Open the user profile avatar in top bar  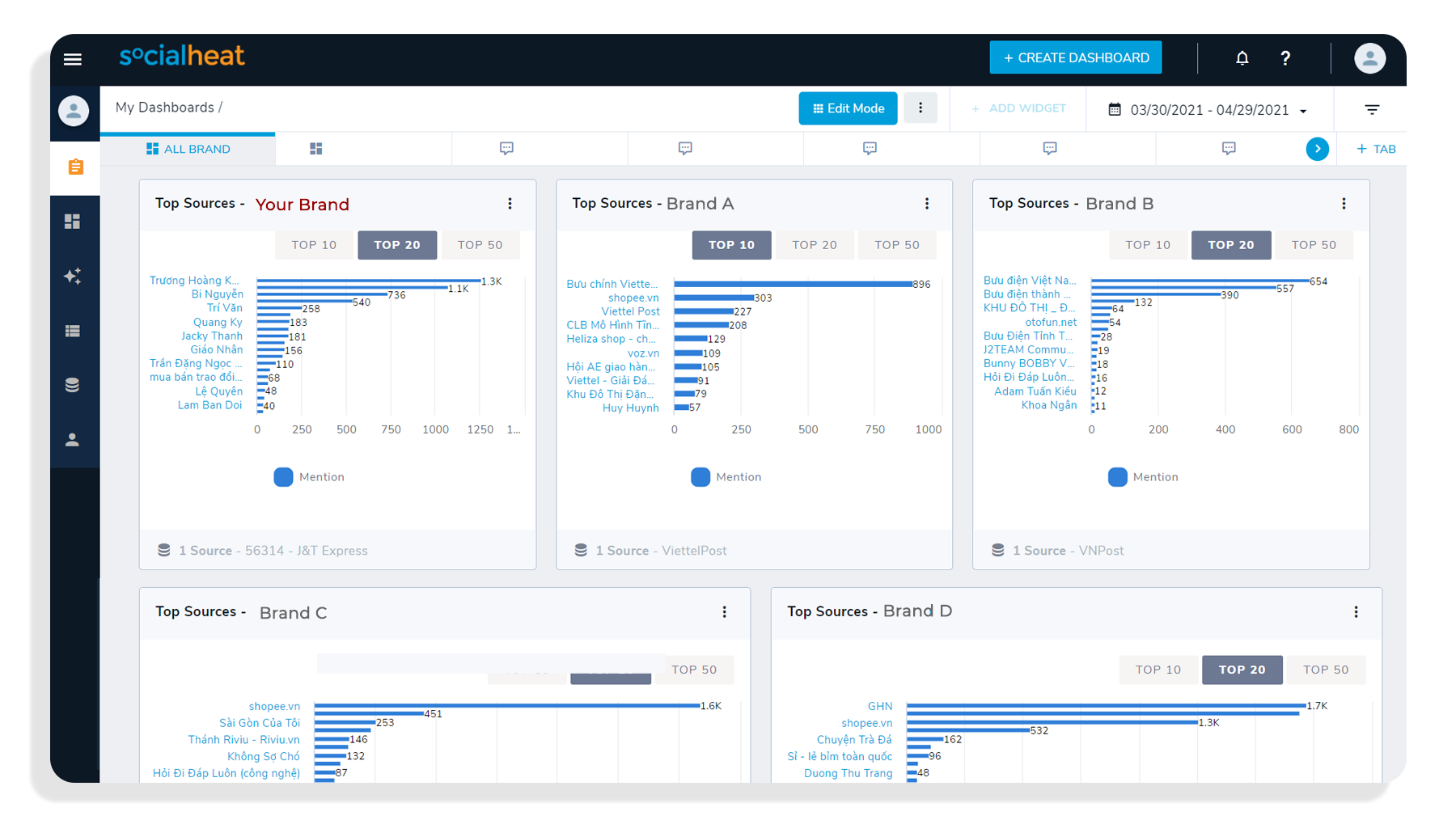1369,58
